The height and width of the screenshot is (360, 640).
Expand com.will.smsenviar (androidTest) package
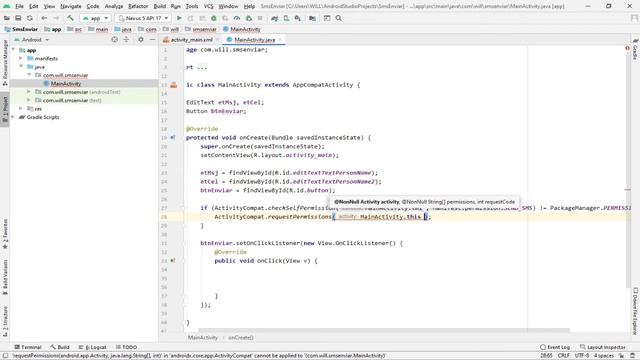tap(29, 92)
